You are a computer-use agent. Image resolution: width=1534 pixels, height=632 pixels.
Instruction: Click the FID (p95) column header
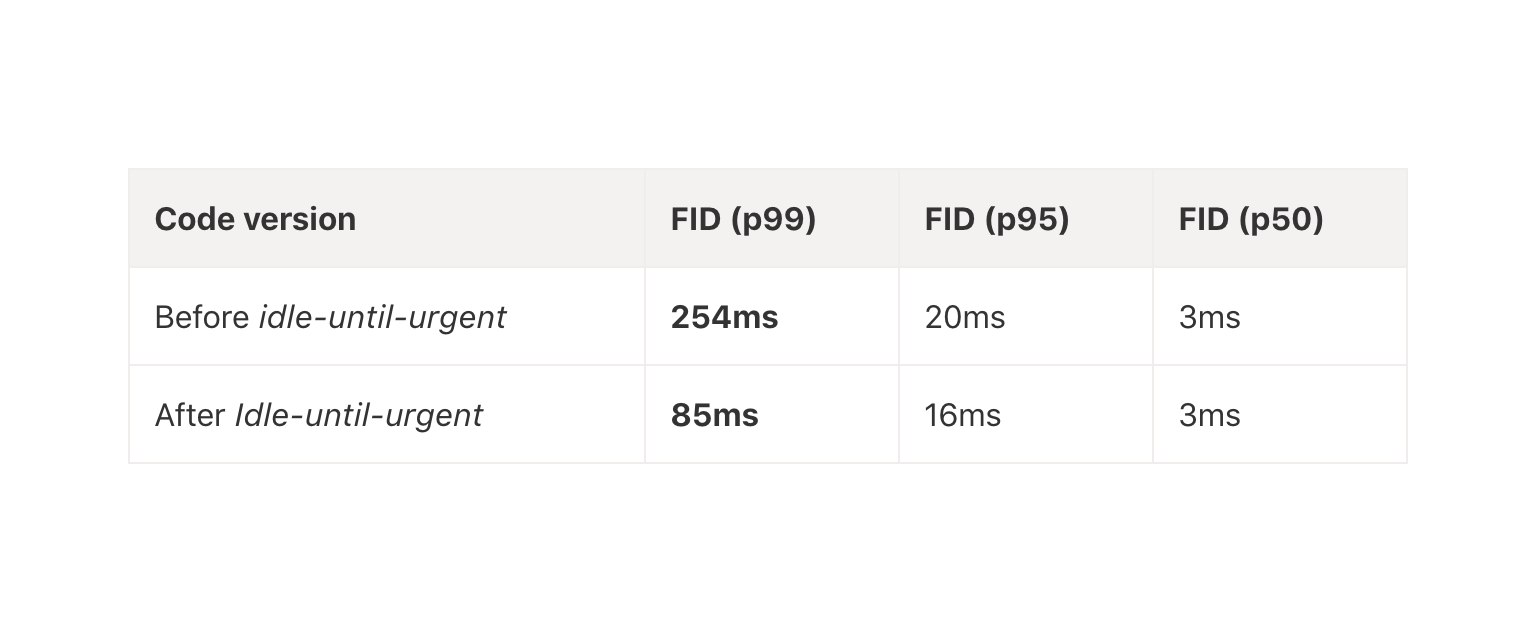coord(997,219)
